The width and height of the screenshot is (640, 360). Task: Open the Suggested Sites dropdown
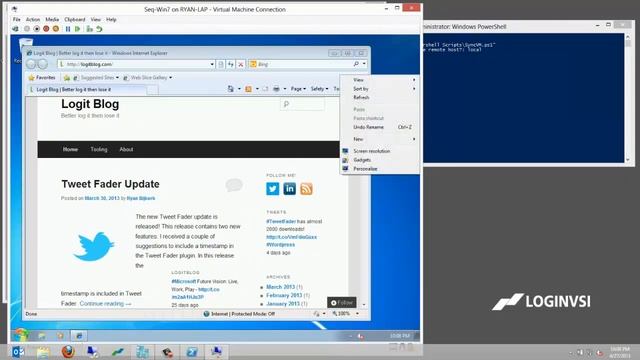pos(96,78)
